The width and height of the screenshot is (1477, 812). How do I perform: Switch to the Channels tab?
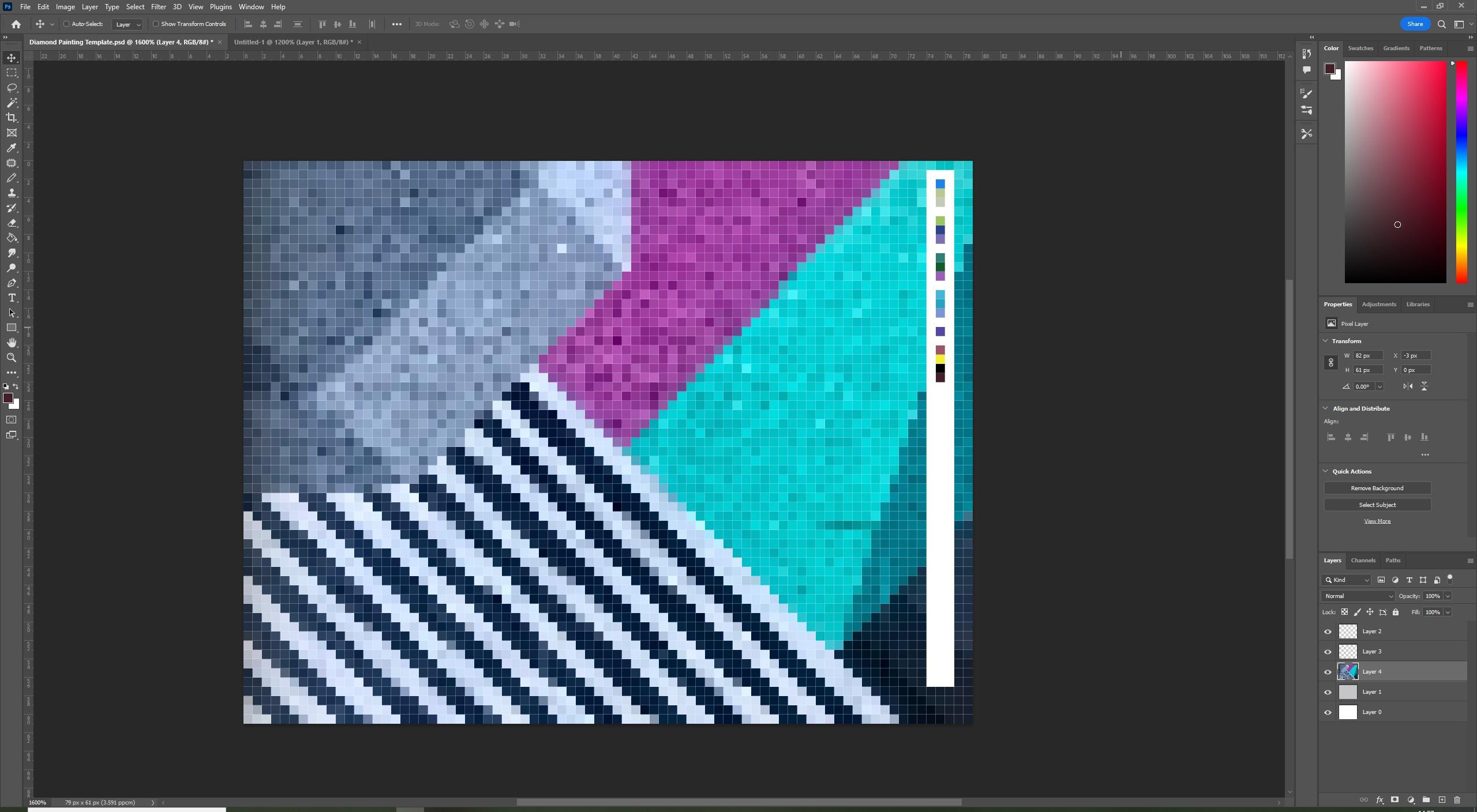pos(1363,560)
